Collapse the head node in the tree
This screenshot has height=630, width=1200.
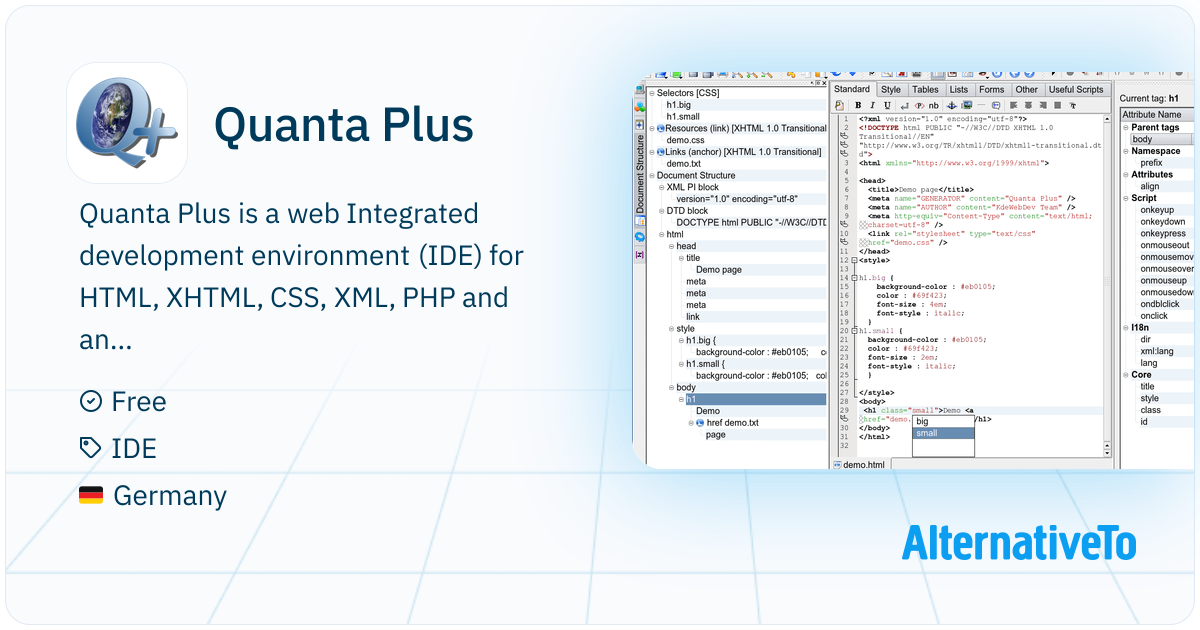click(672, 246)
